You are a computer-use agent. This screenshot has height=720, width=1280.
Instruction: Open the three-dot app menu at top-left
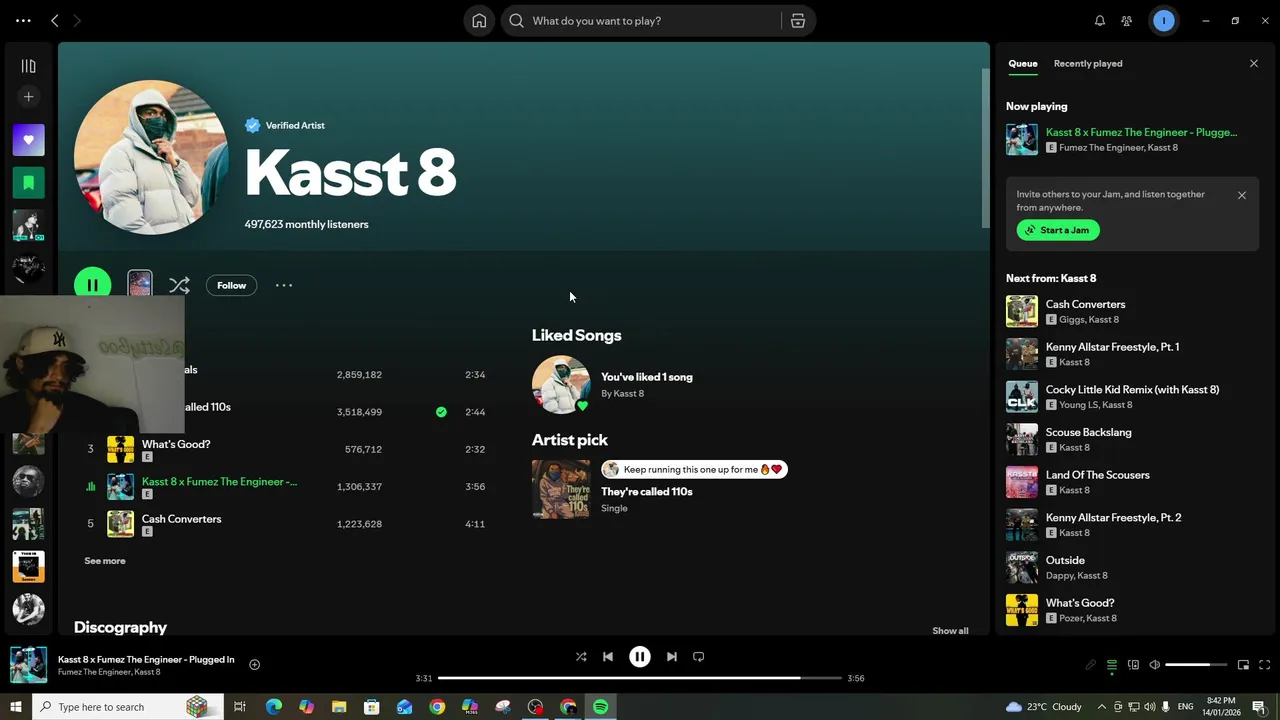[23, 21]
